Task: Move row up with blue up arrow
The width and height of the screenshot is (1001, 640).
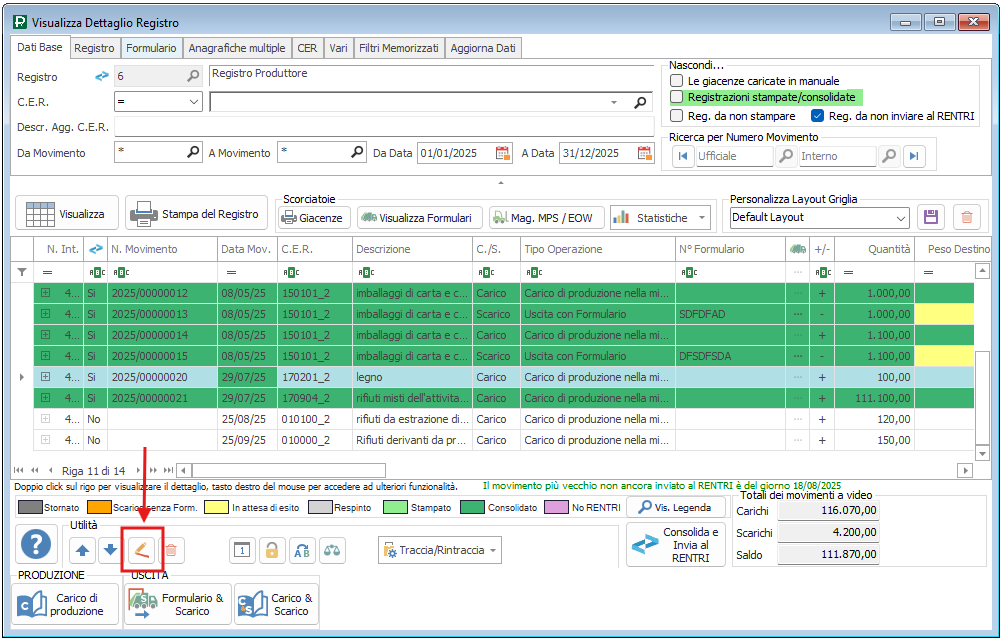Action: pyautogui.click(x=83, y=549)
